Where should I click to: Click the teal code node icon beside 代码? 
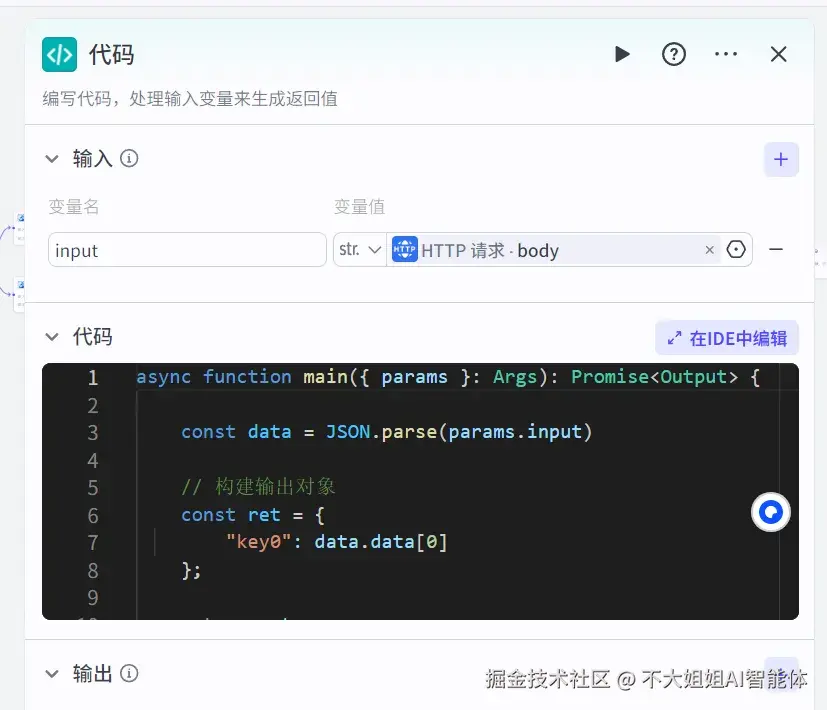pos(59,55)
